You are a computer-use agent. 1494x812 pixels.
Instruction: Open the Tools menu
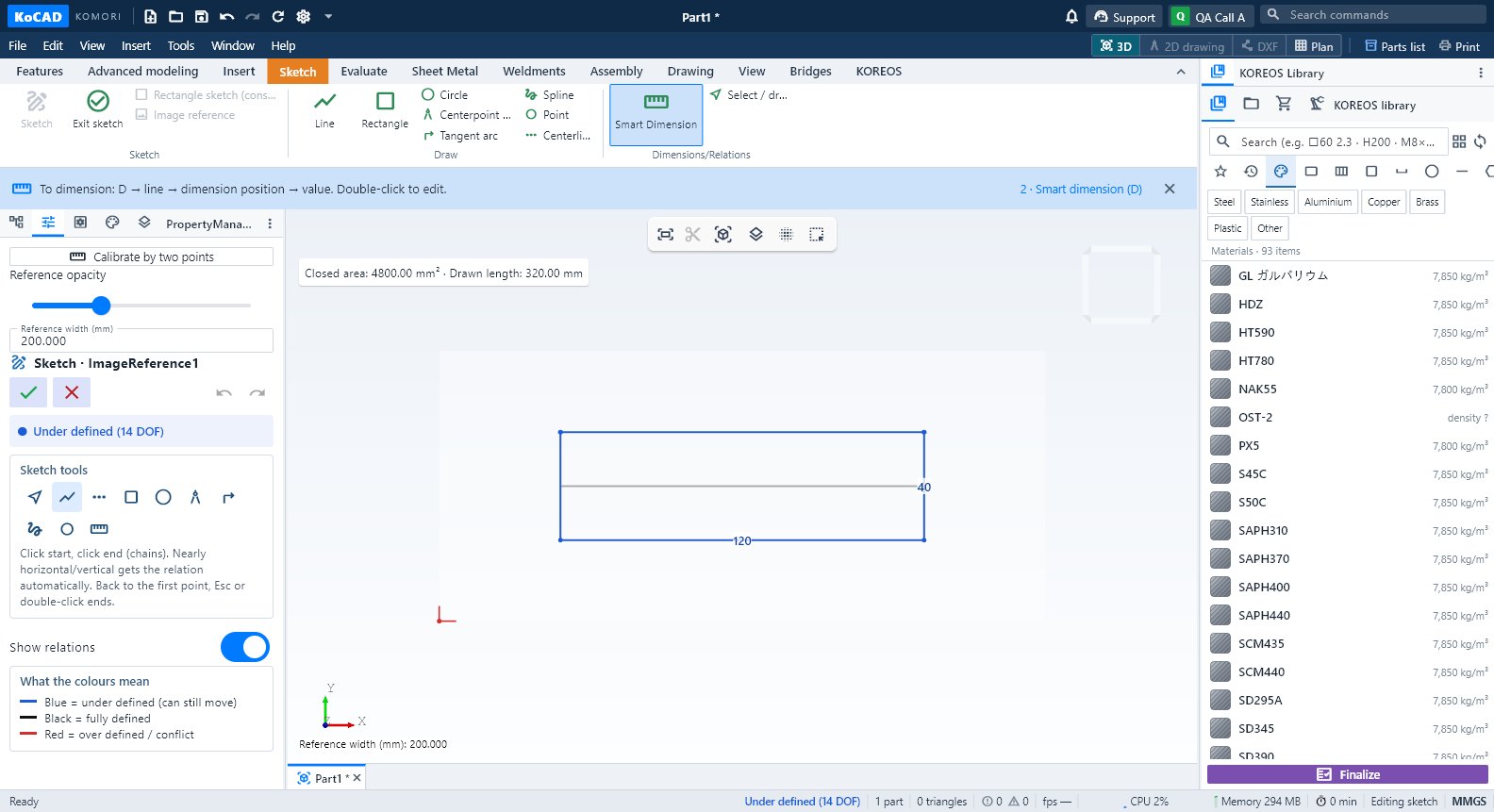(x=180, y=45)
